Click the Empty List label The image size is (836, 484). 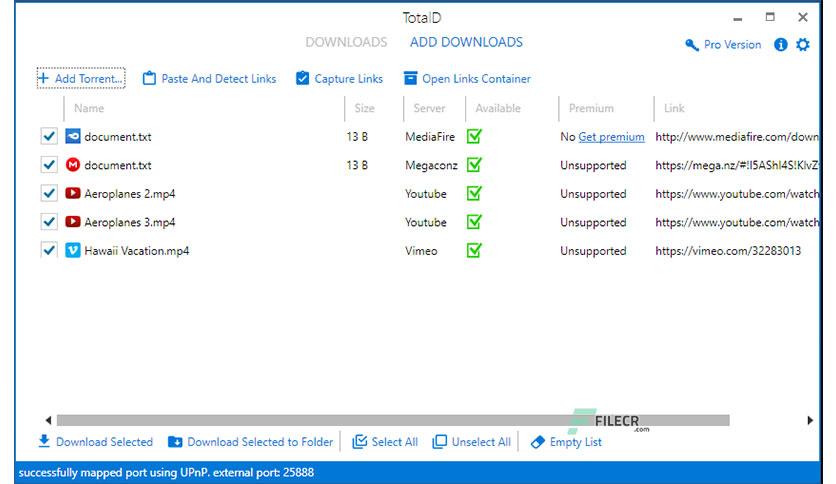575,442
